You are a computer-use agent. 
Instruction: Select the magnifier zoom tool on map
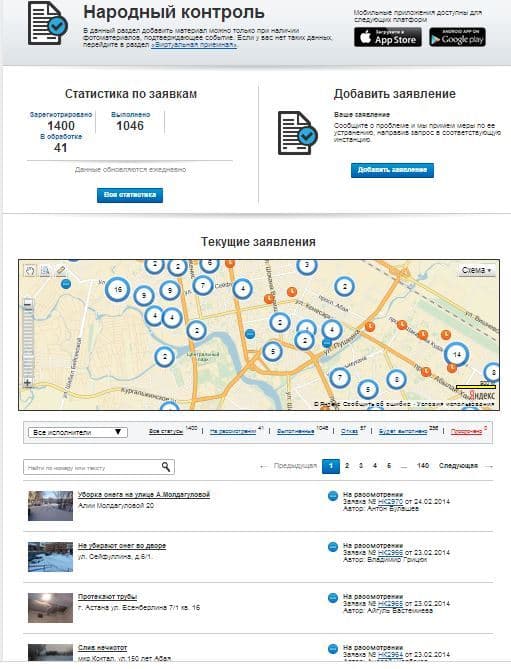pyautogui.click(x=45, y=271)
